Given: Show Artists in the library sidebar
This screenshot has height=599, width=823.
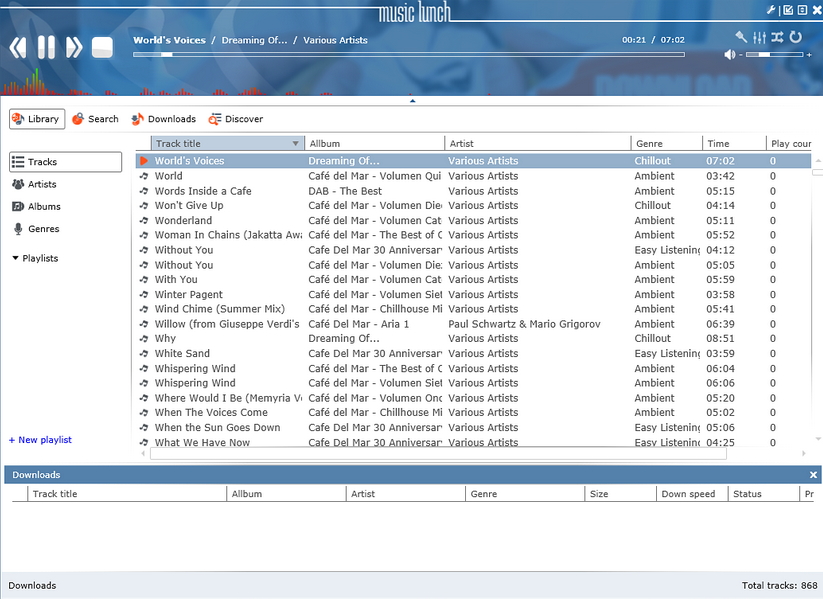Looking at the screenshot, I should 42,184.
